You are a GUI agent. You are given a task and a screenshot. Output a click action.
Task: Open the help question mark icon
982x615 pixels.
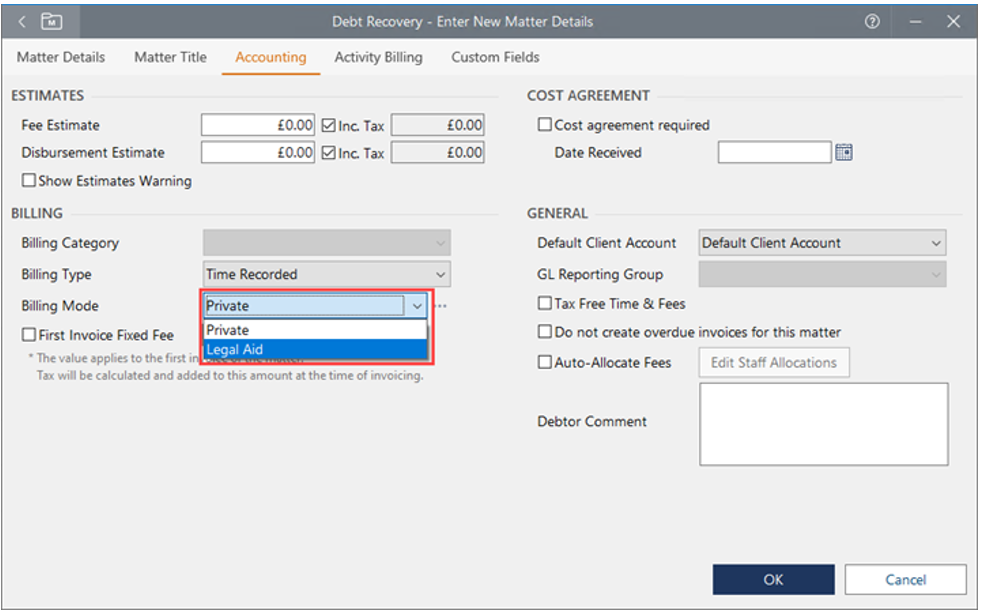(x=872, y=21)
